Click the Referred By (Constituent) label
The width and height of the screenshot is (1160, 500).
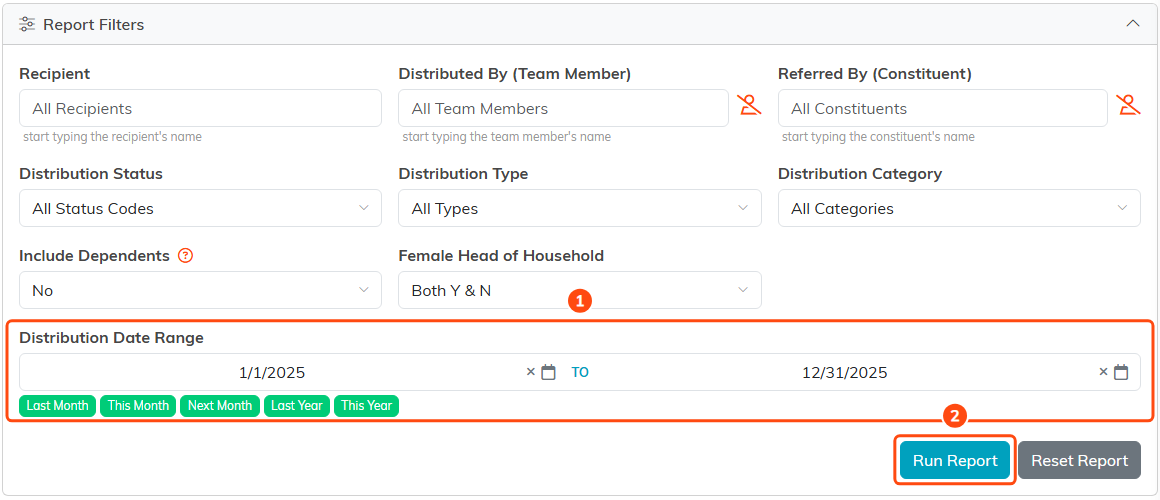coord(874,74)
